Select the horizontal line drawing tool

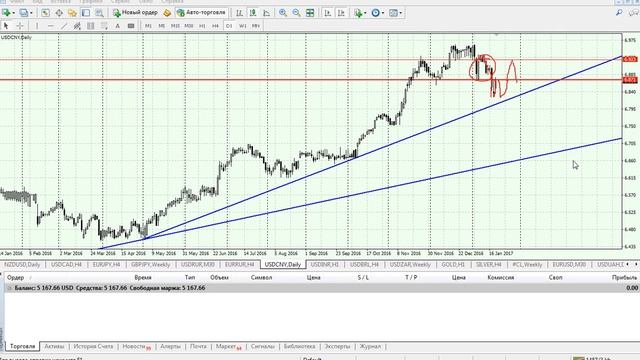(50, 26)
